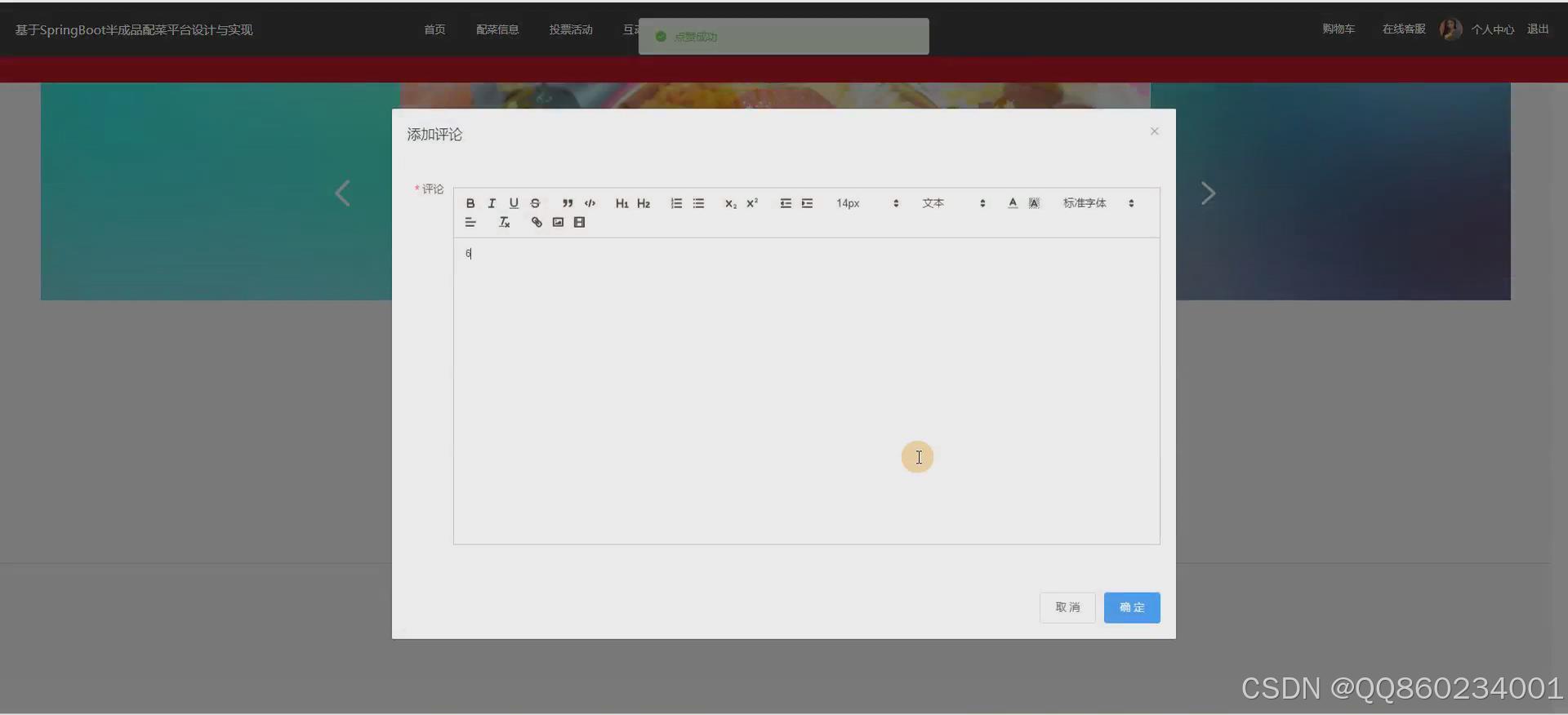Click the 取消 cancel button
The height and width of the screenshot is (715, 1568).
pos(1067,607)
